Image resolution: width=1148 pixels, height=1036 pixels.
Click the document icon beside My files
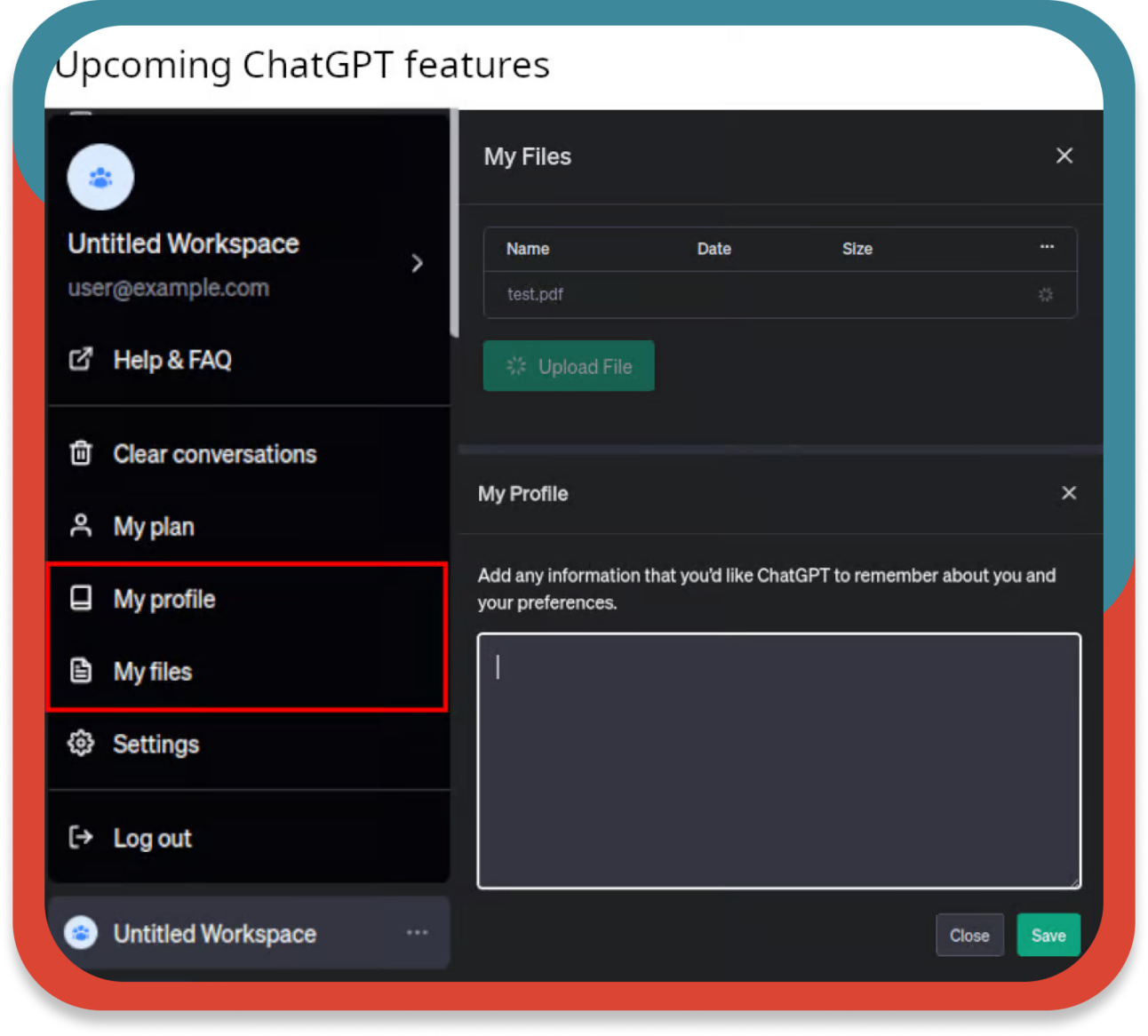[x=81, y=671]
